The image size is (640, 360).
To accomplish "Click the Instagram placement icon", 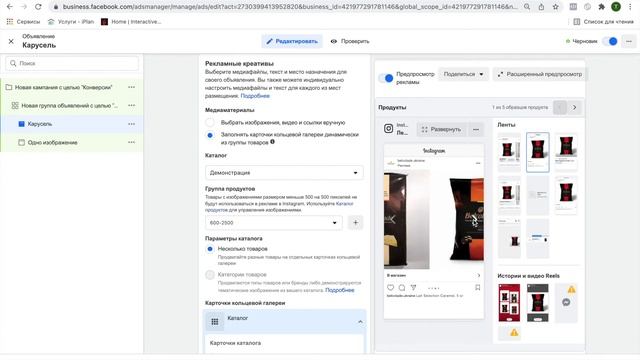I will 389,129.
